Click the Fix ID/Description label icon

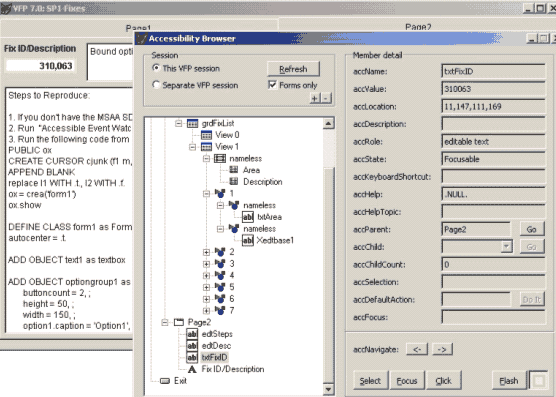click(x=192, y=369)
